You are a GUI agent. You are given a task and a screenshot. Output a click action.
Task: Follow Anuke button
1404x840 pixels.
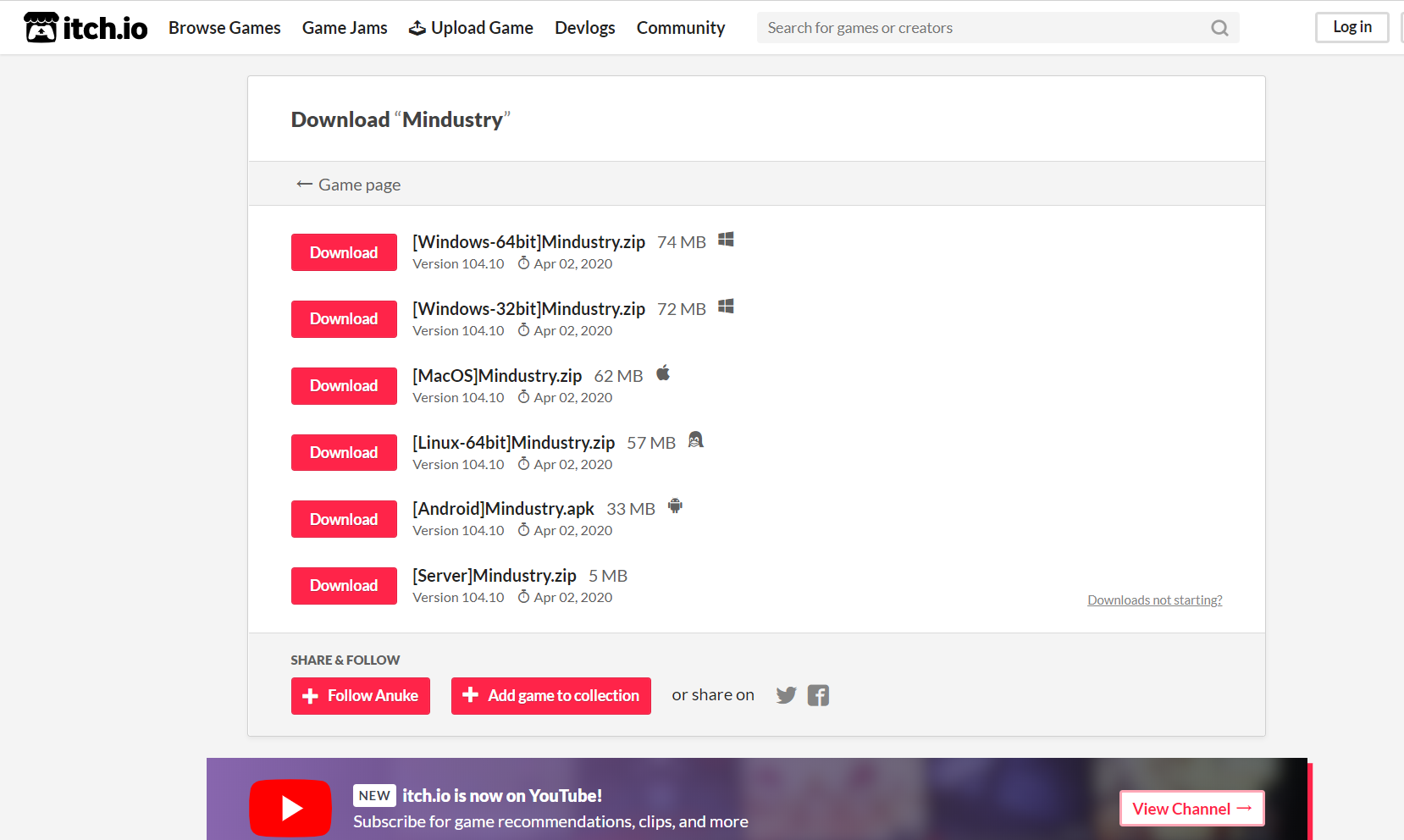pos(361,696)
